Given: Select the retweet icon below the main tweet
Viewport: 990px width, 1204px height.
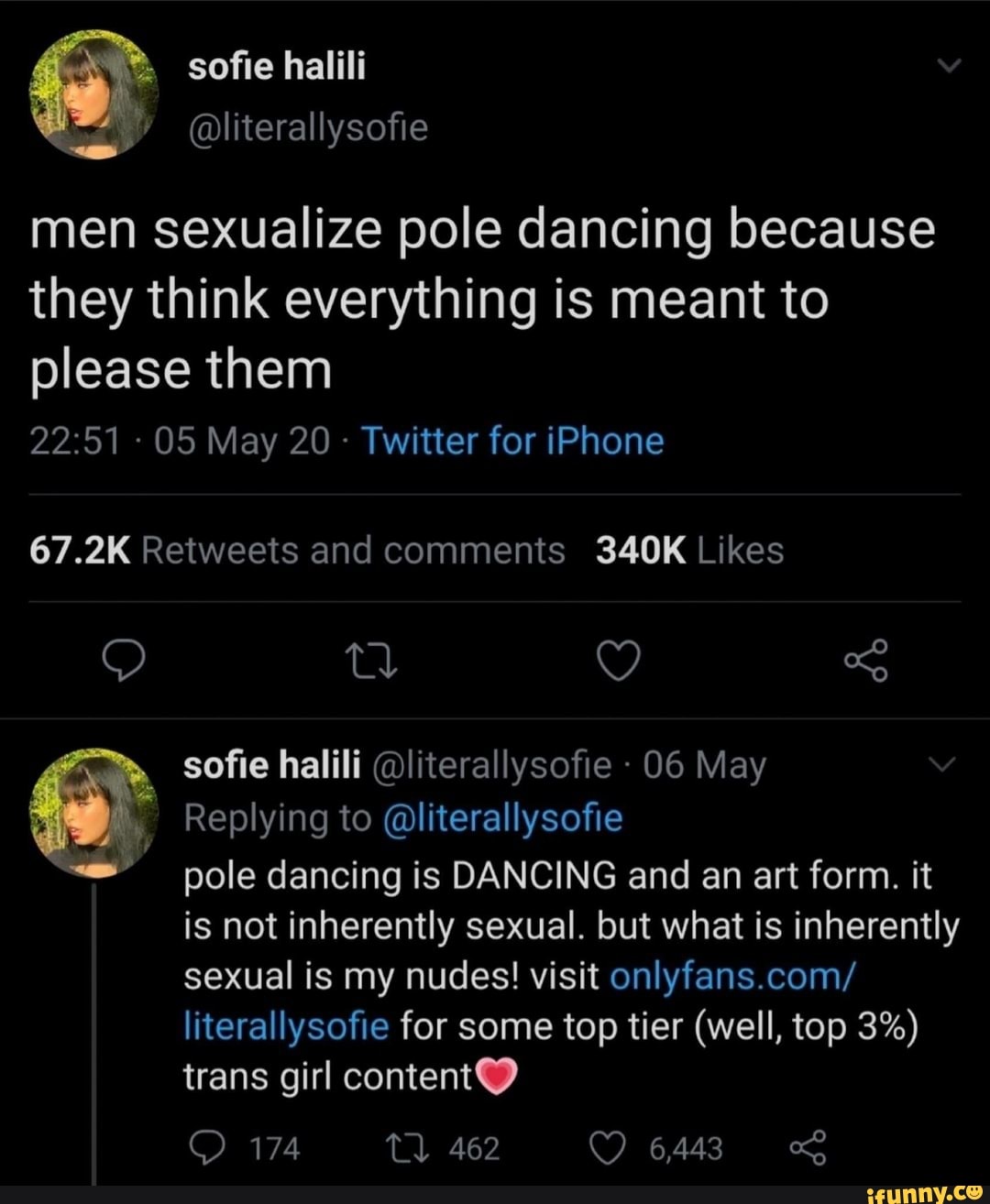Looking at the screenshot, I should pos(372,660).
